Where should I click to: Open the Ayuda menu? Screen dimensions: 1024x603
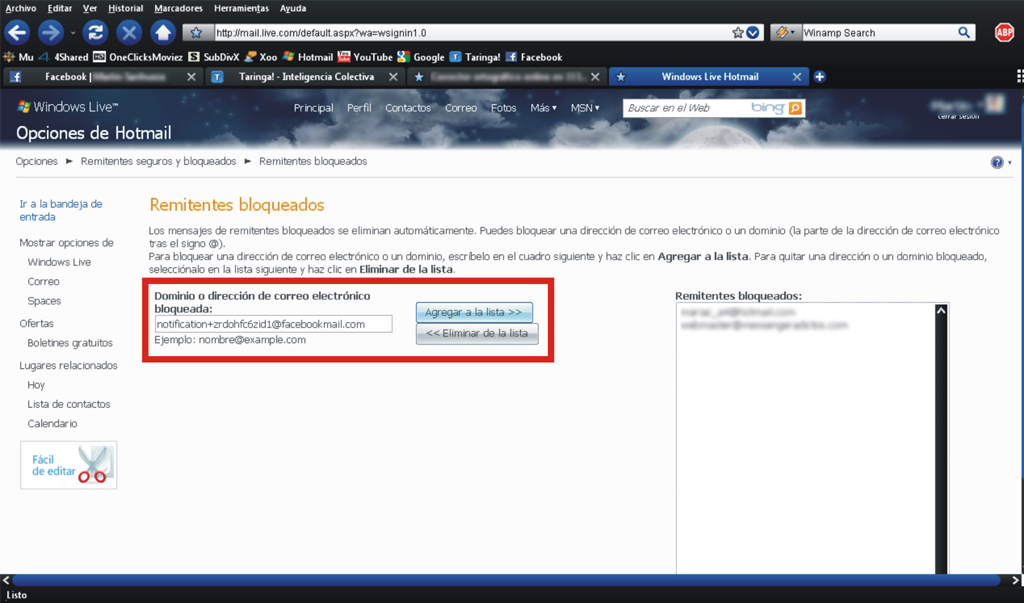pyautogui.click(x=293, y=8)
